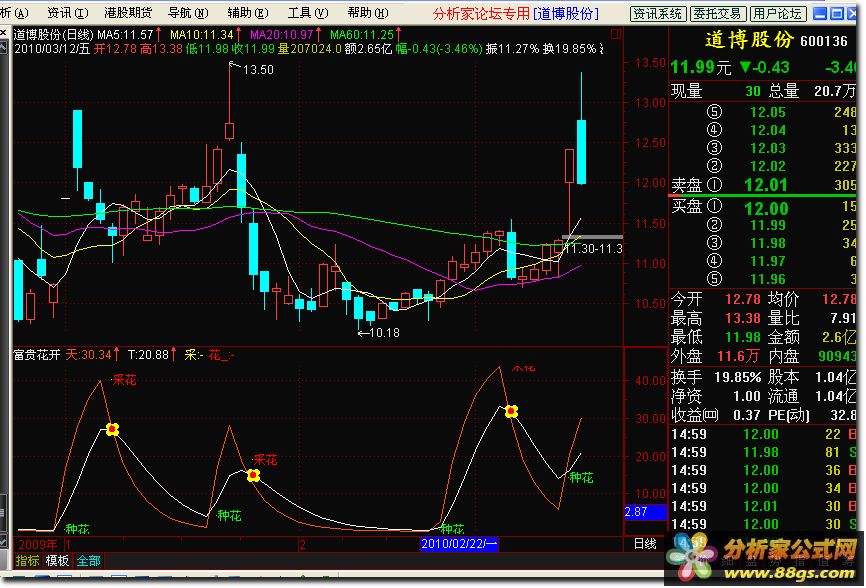
Task: Click the buy-five price 11.96
Action: tap(767, 279)
